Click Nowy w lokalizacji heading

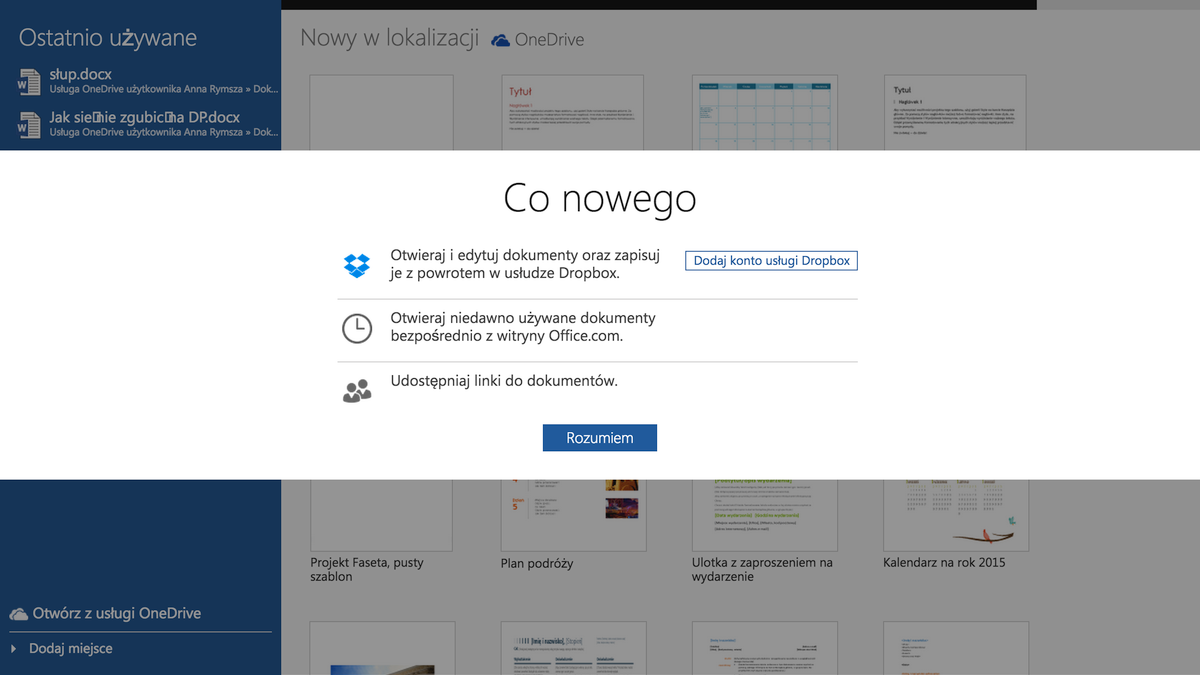(x=389, y=38)
